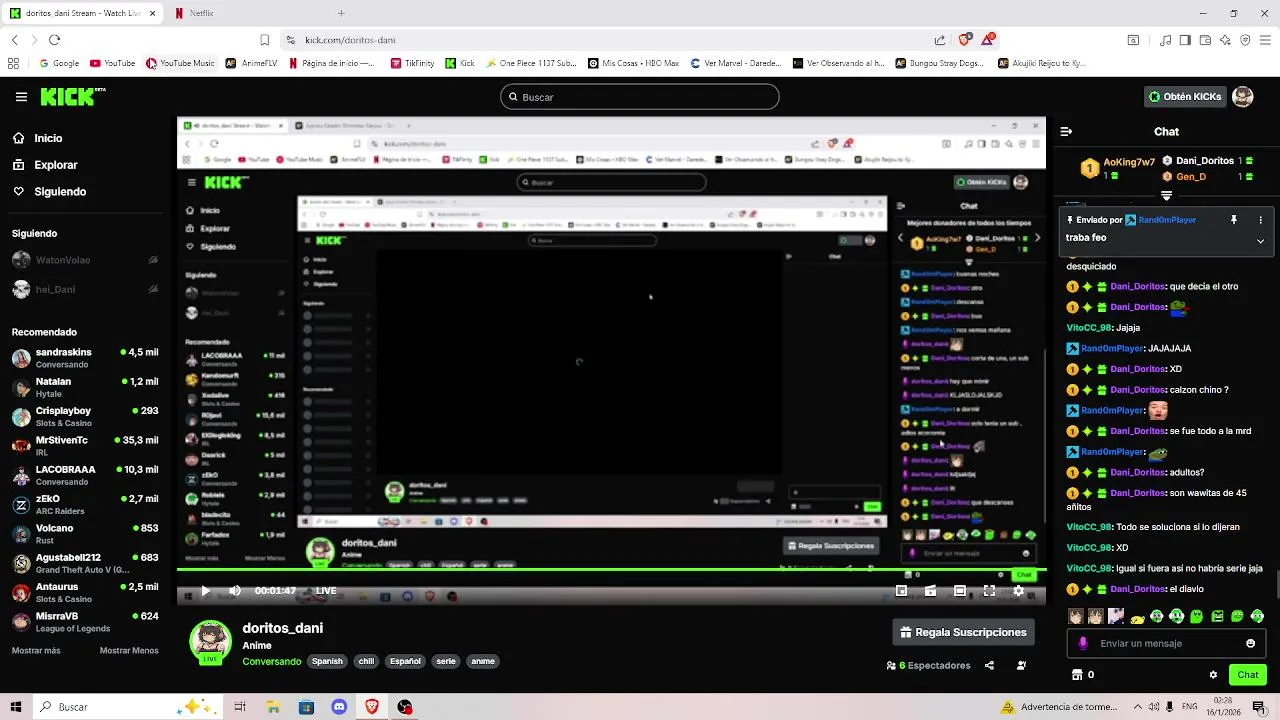Unpin the pinned message
This screenshot has width=1280, height=720.
pyautogui.click(x=1234, y=220)
